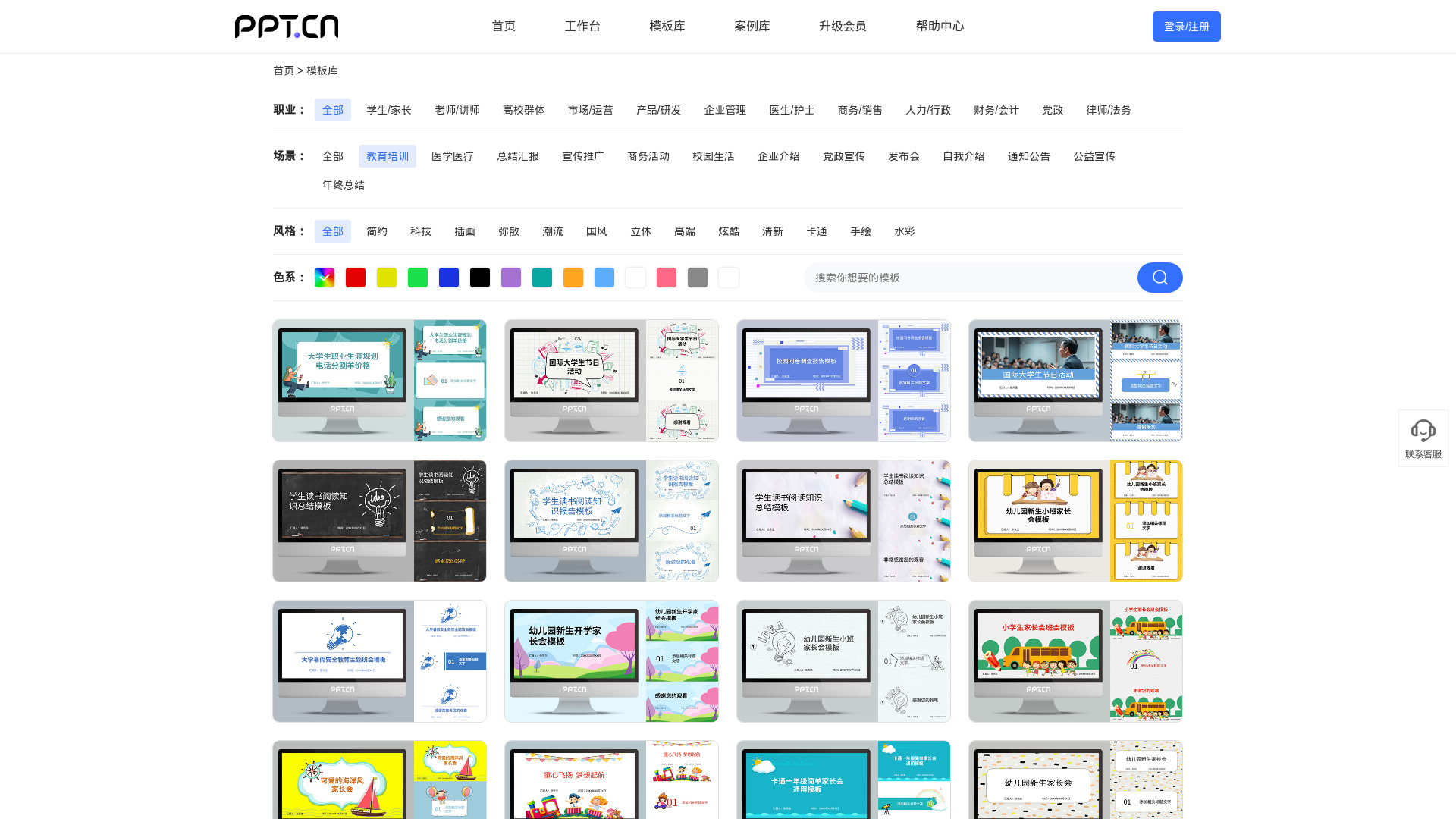Choose the 国风 style filter
1456x819 pixels.
pyautogui.click(x=597, y=231)
